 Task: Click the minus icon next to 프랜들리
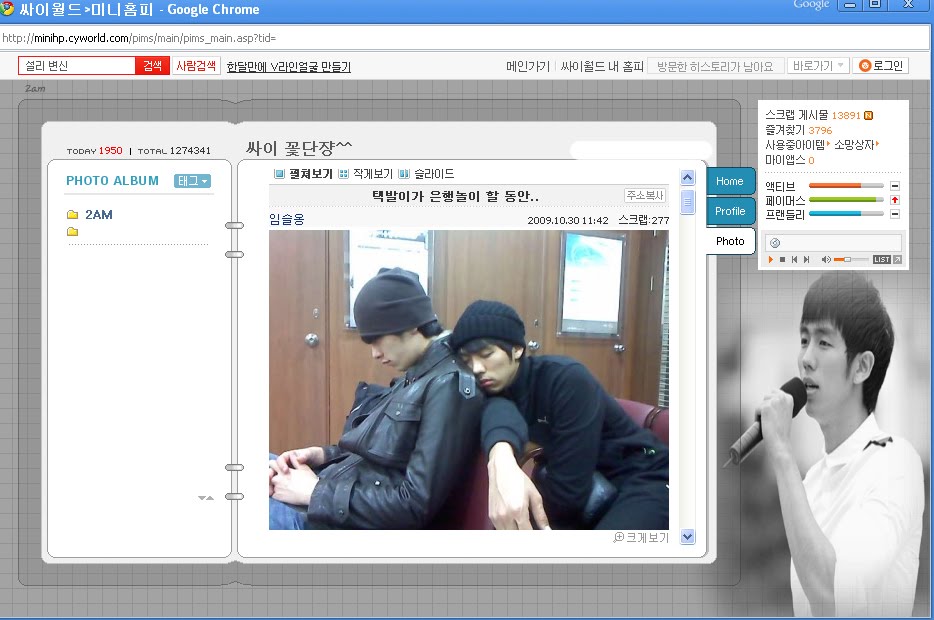click(895, 214)
